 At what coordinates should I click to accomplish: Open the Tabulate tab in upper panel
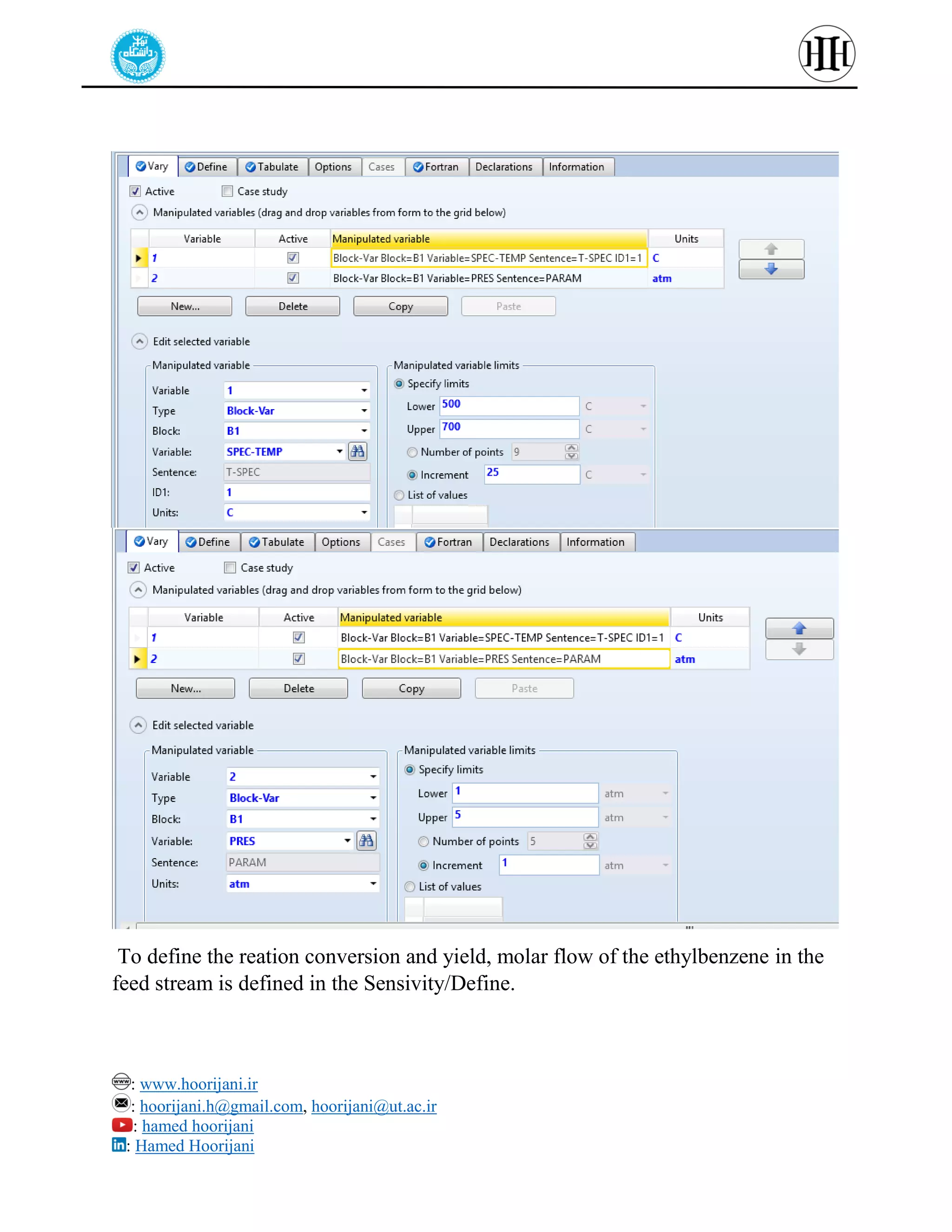[272, 166]
